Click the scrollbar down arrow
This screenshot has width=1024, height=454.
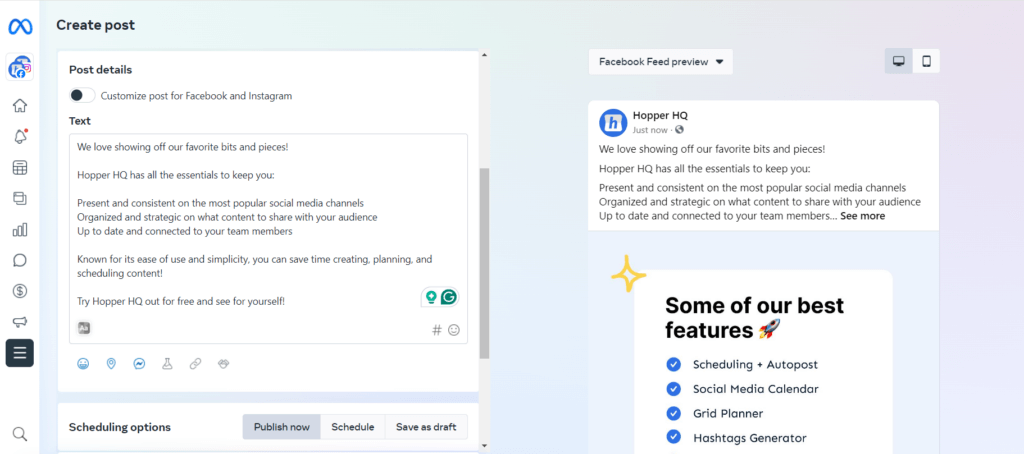484,446
